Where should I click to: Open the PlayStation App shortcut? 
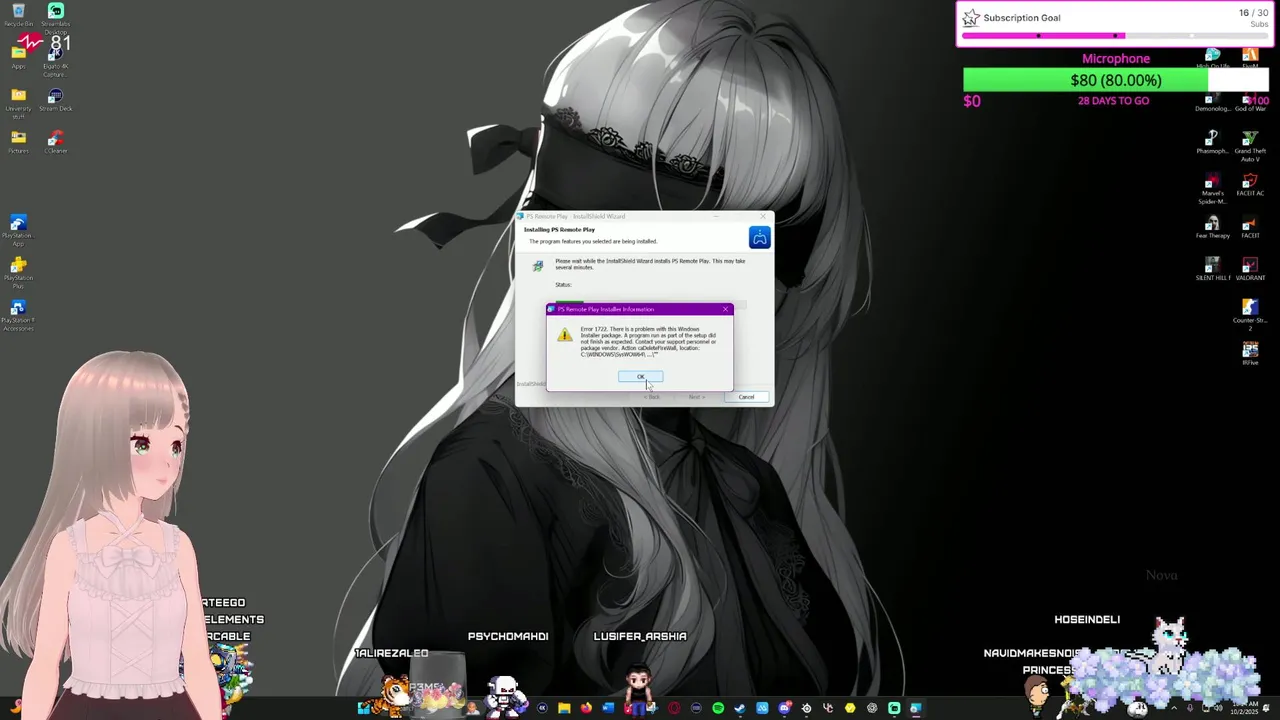(x=18, y=228)
